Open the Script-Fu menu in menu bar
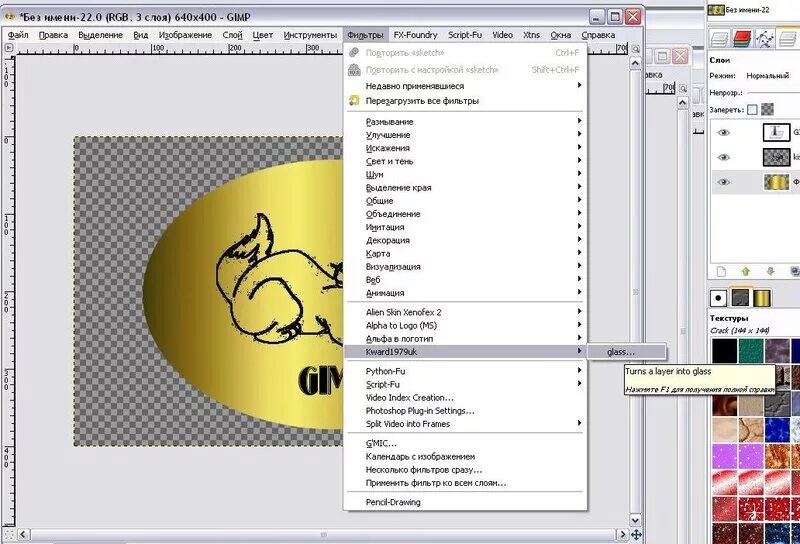800x544 pixels. click(x=465, y=35)
